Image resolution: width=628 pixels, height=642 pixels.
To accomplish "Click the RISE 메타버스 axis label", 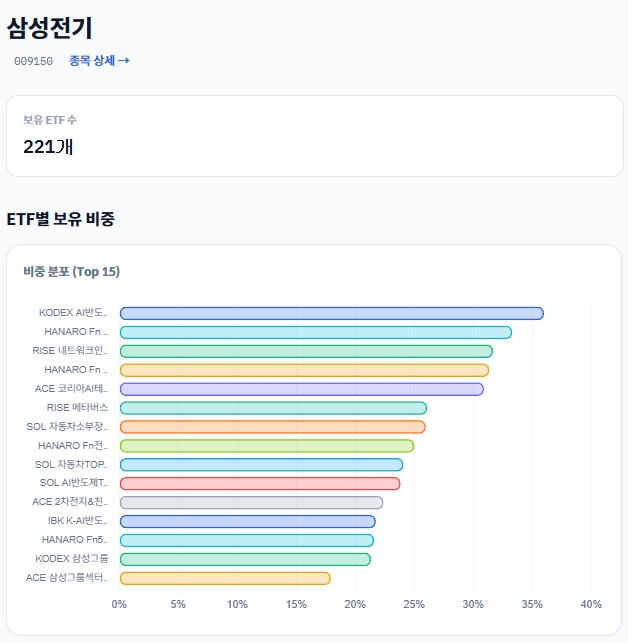I will [x=77, y=407].
